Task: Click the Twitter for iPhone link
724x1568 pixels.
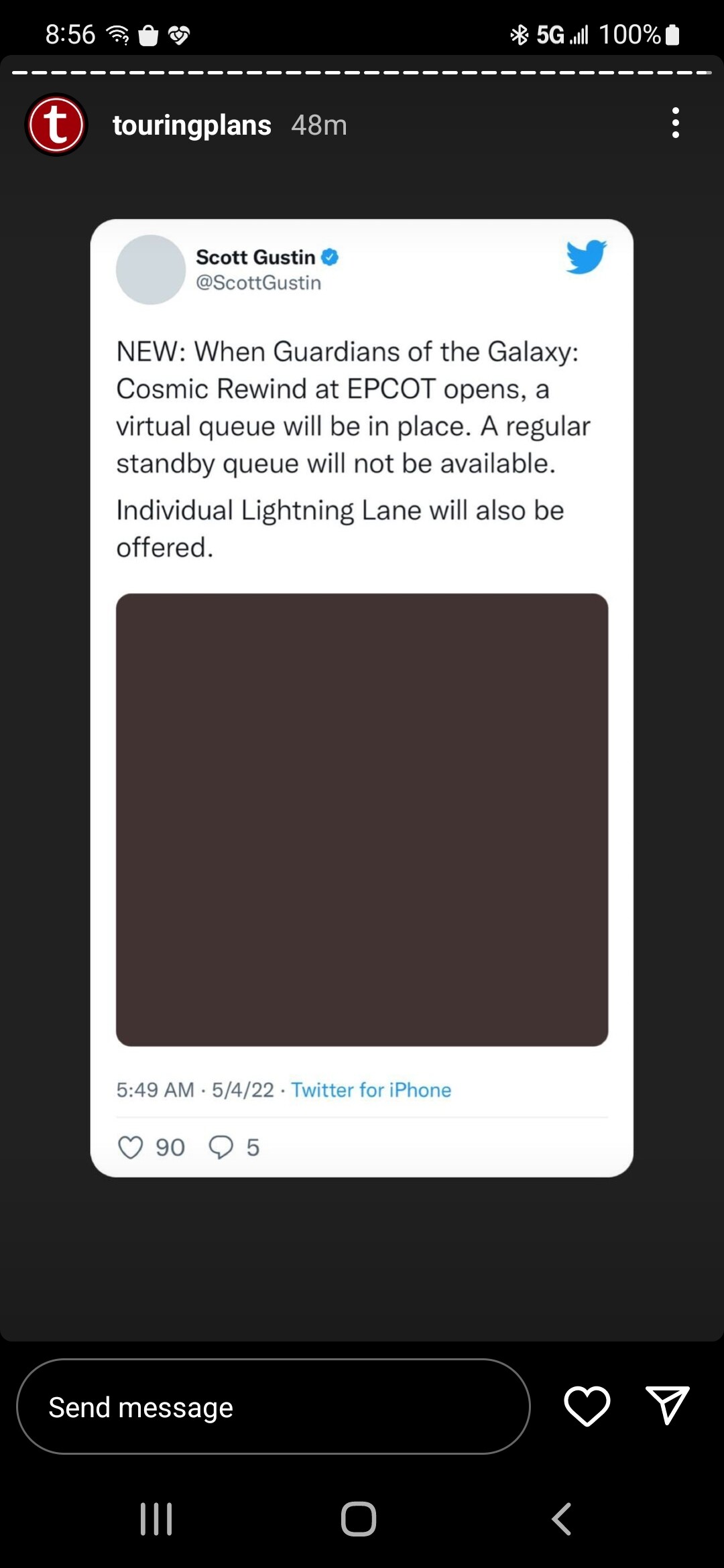Action: coord(371,1090)
